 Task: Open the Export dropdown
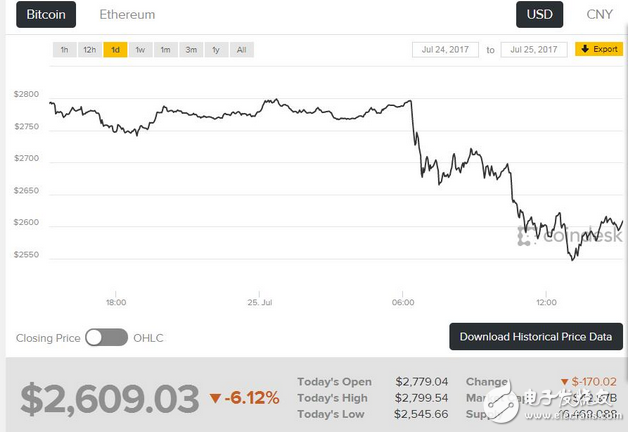[599, 49]
